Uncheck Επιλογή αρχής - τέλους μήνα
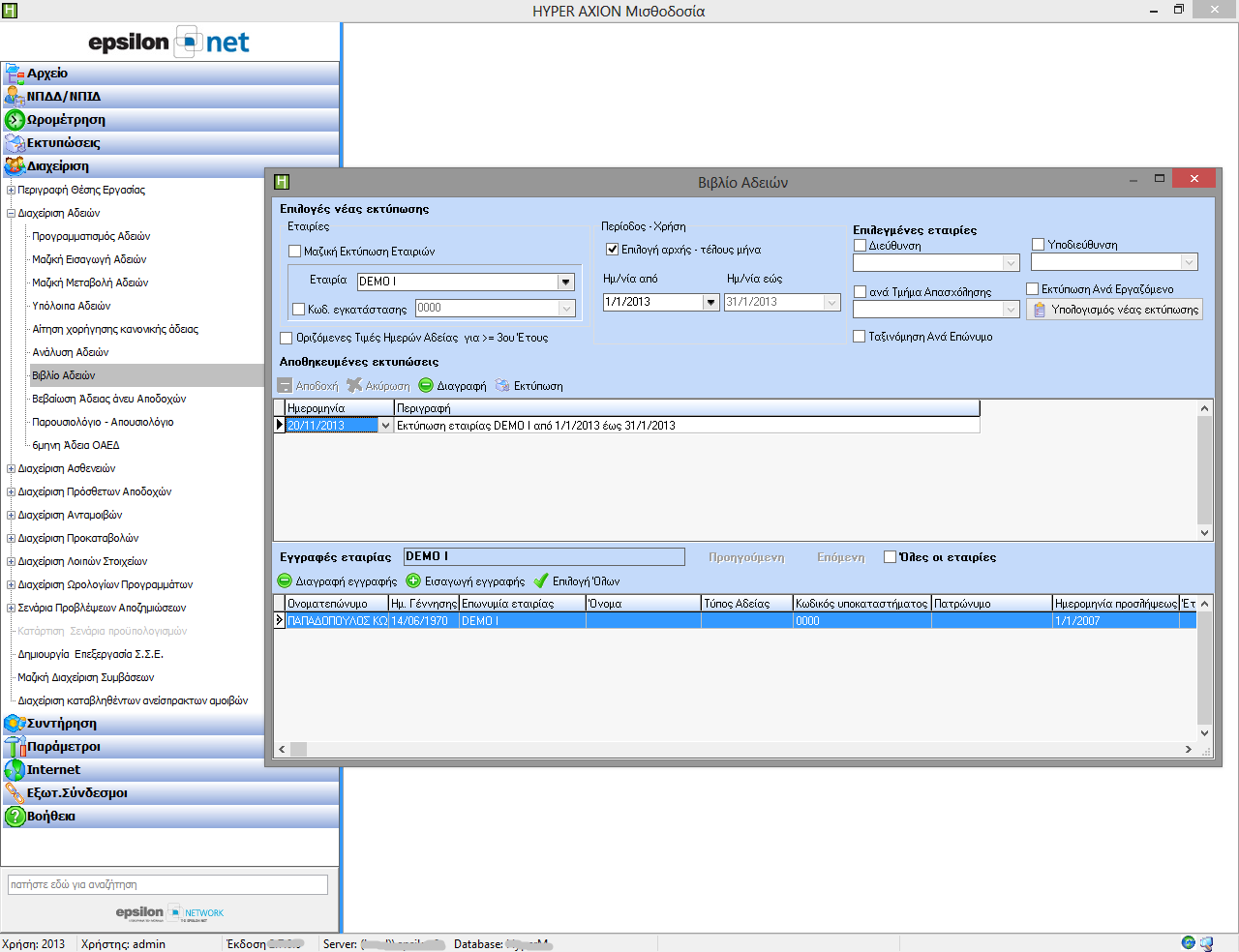 pos(612,250)
